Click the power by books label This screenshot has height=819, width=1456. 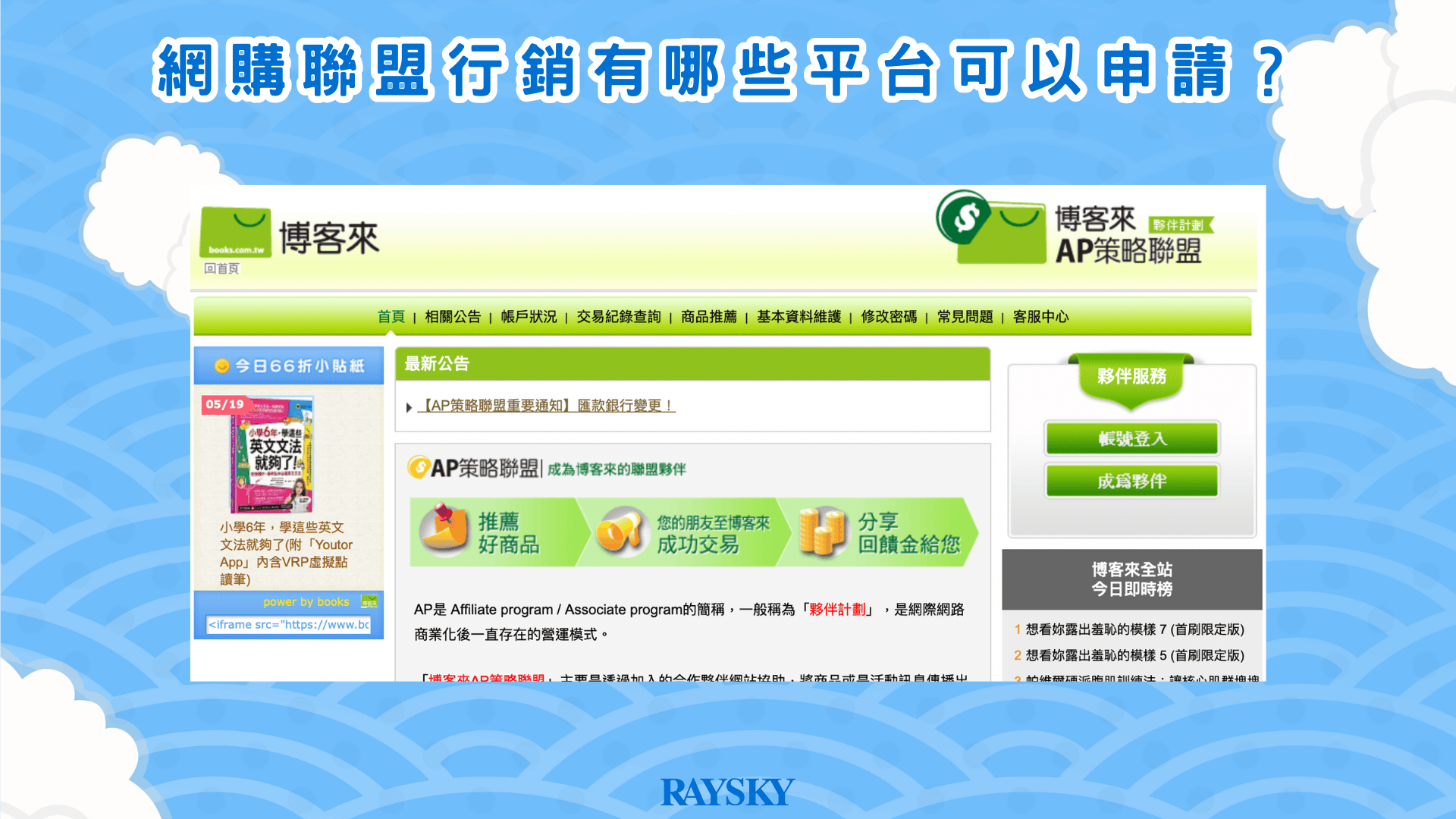click(x=306, y=602)
